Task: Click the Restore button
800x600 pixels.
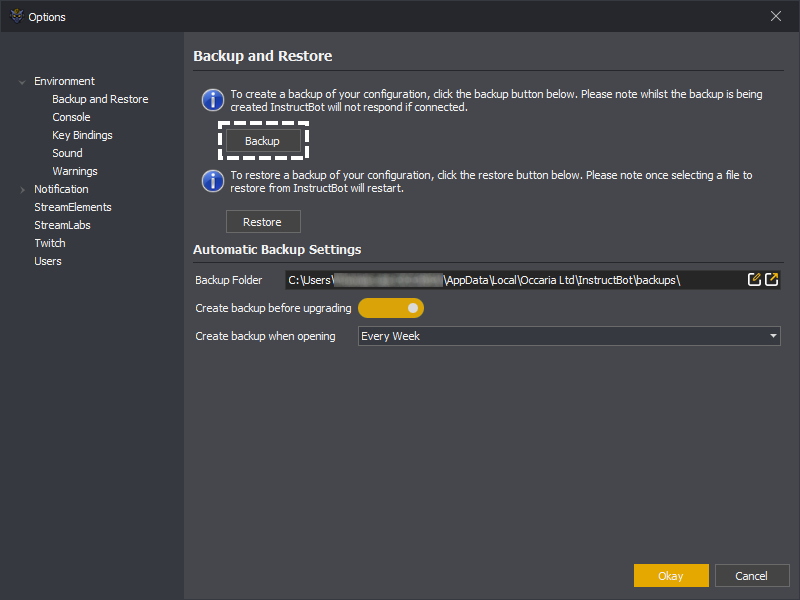Action: click(263, 222)
